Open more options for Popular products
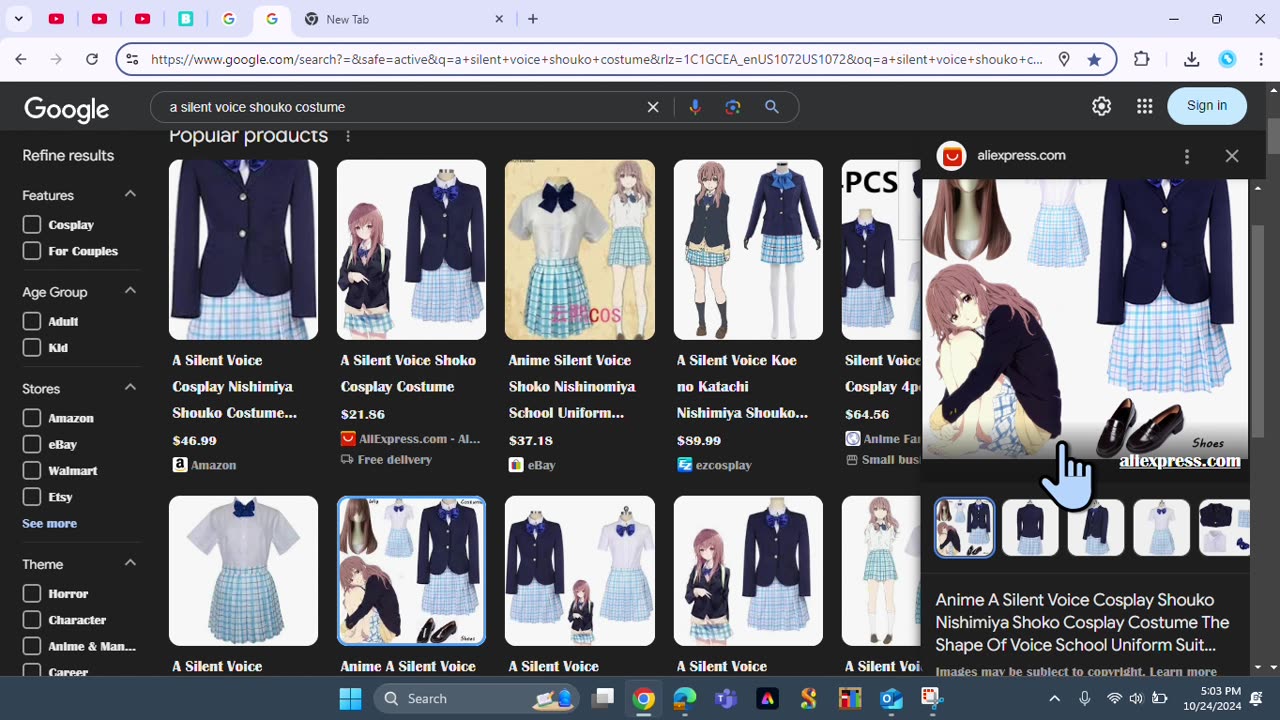 (x=348, y=136)
